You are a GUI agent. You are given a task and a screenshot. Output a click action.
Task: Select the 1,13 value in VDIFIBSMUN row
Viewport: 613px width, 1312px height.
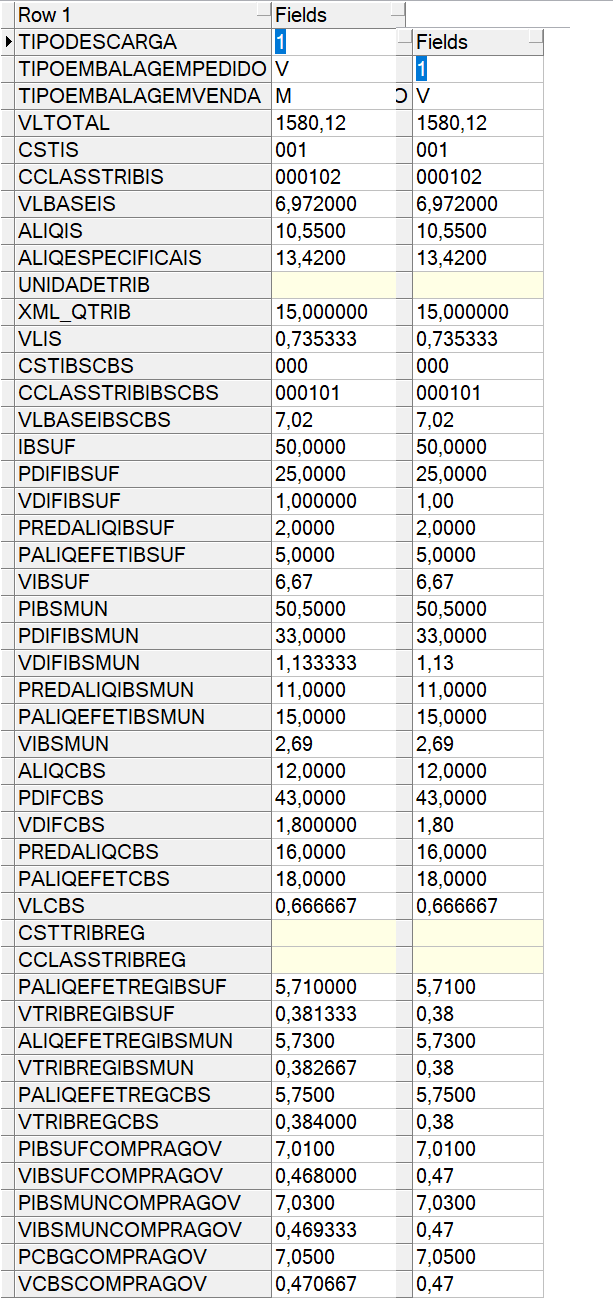[x=477, y=663]
